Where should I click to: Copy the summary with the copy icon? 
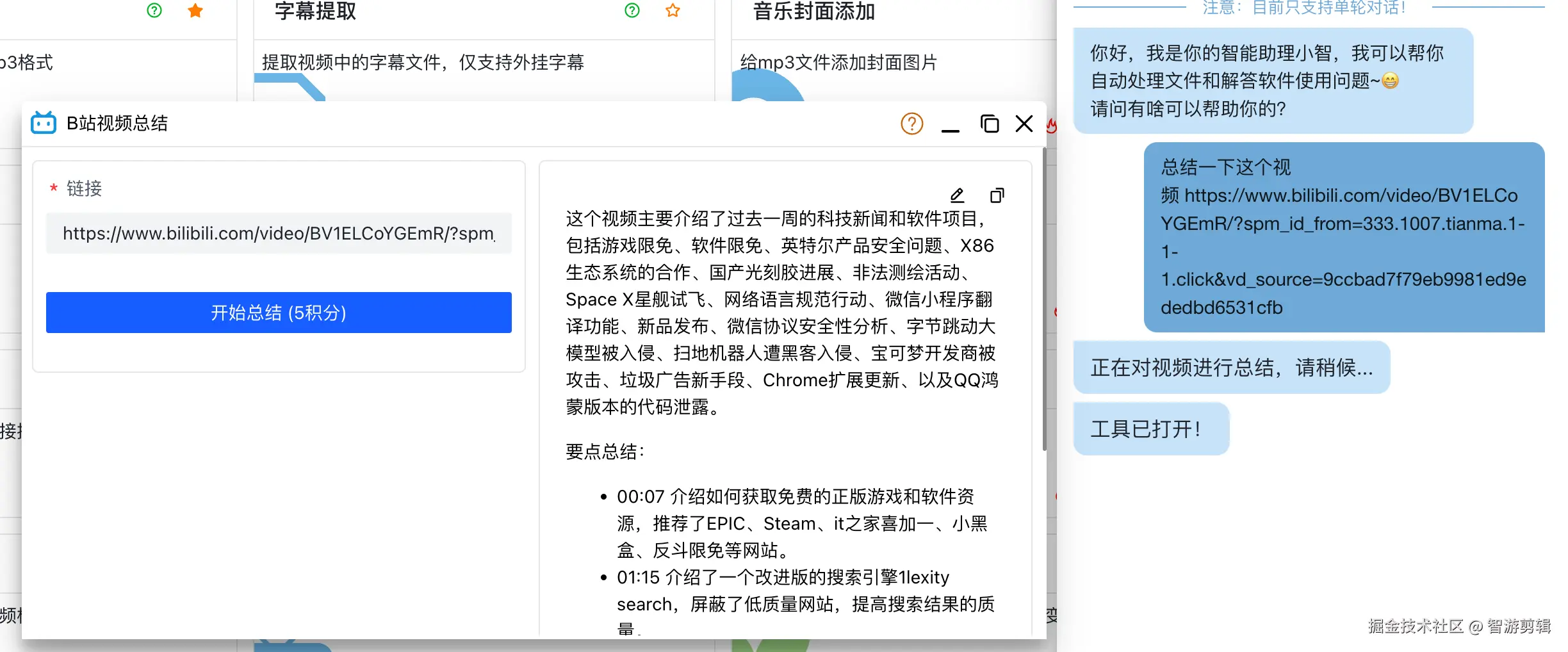(997, 195)
